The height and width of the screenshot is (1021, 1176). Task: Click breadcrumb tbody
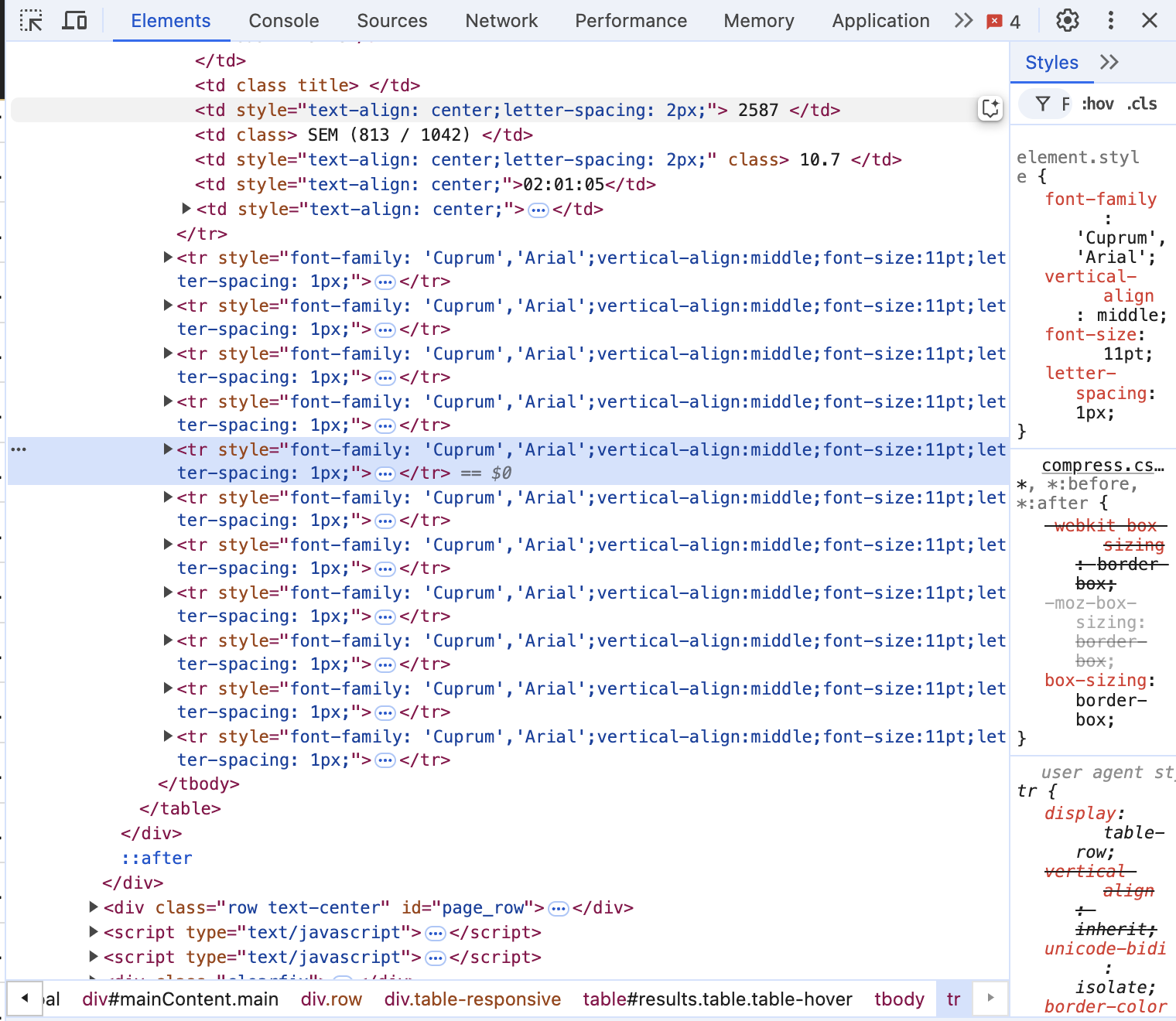(899, 999)
